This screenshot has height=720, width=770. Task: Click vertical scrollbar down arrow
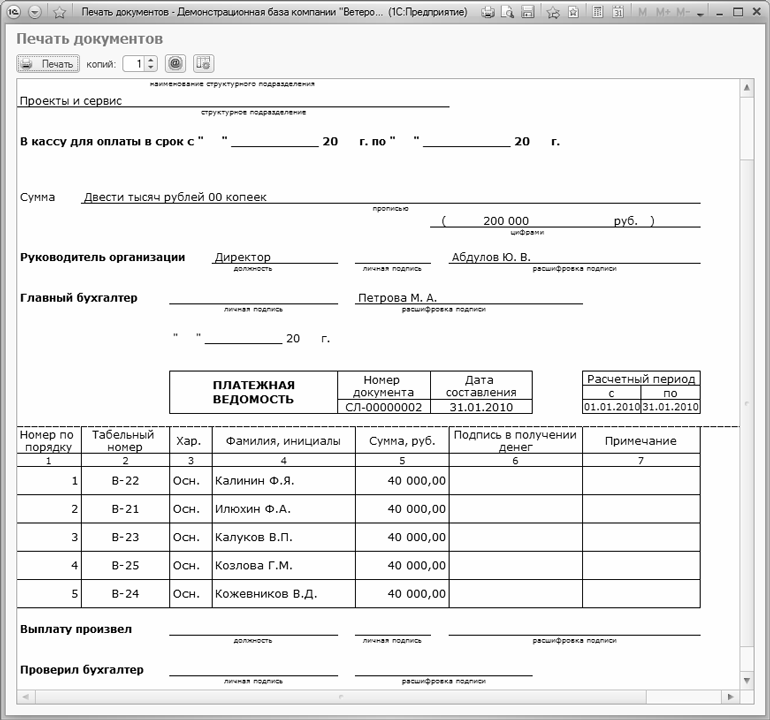pos(746,681)
